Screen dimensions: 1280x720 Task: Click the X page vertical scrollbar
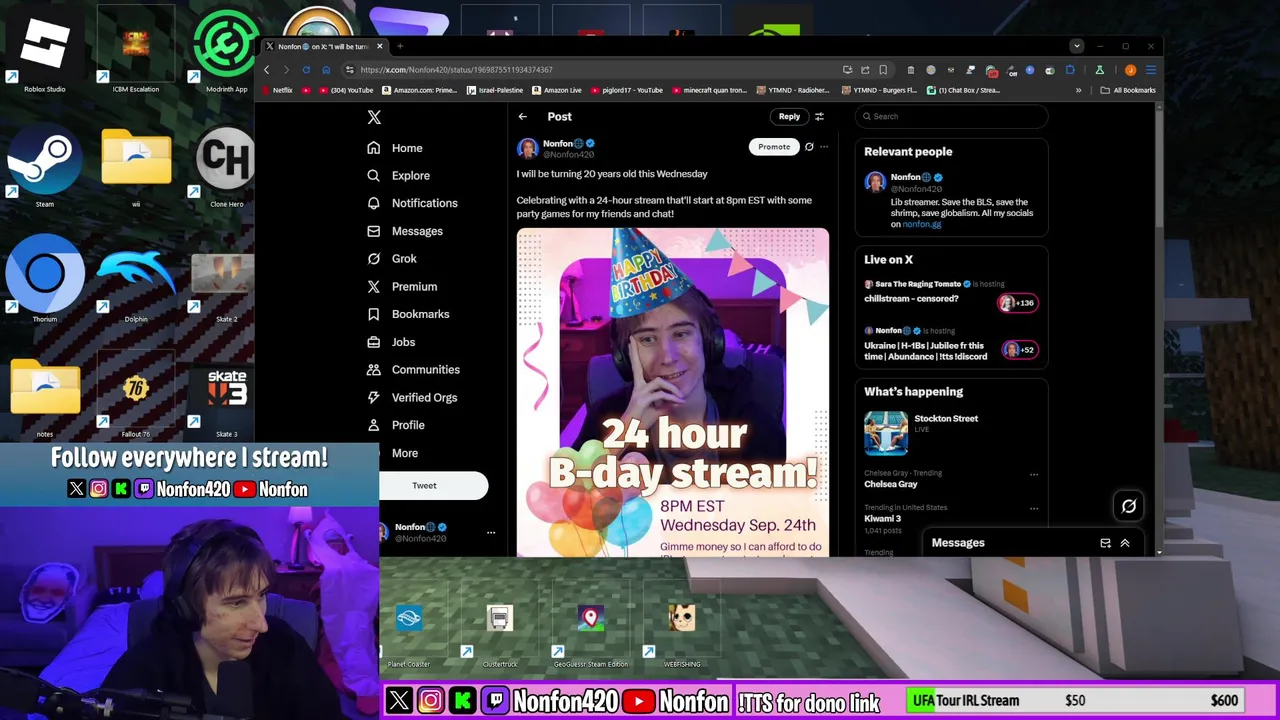(1159, 165)
